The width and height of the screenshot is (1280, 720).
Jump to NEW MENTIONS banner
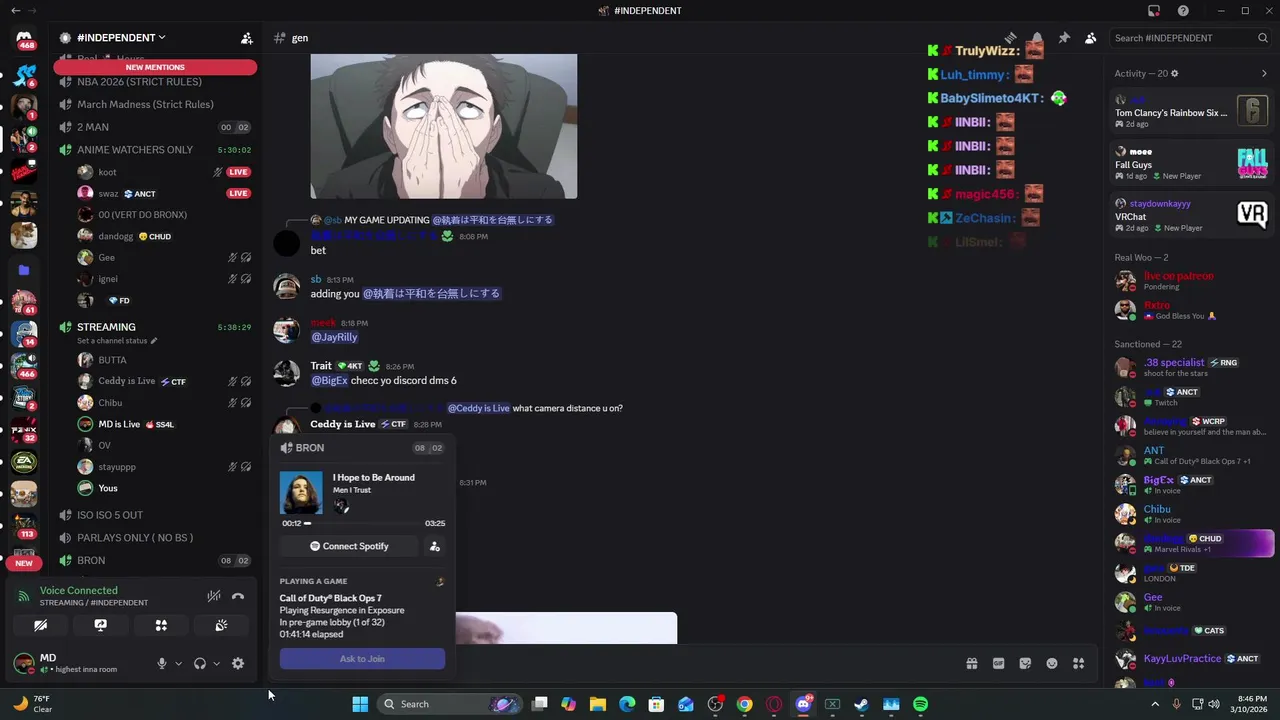[155, 67]
